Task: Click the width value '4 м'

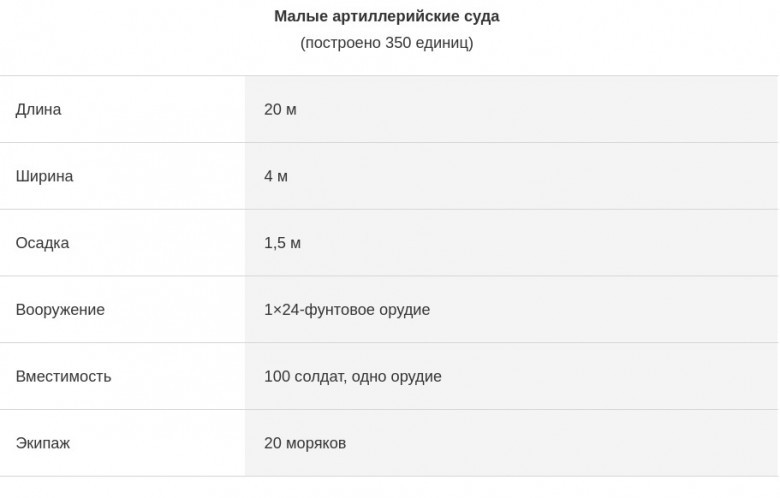Action: point(276,176)
